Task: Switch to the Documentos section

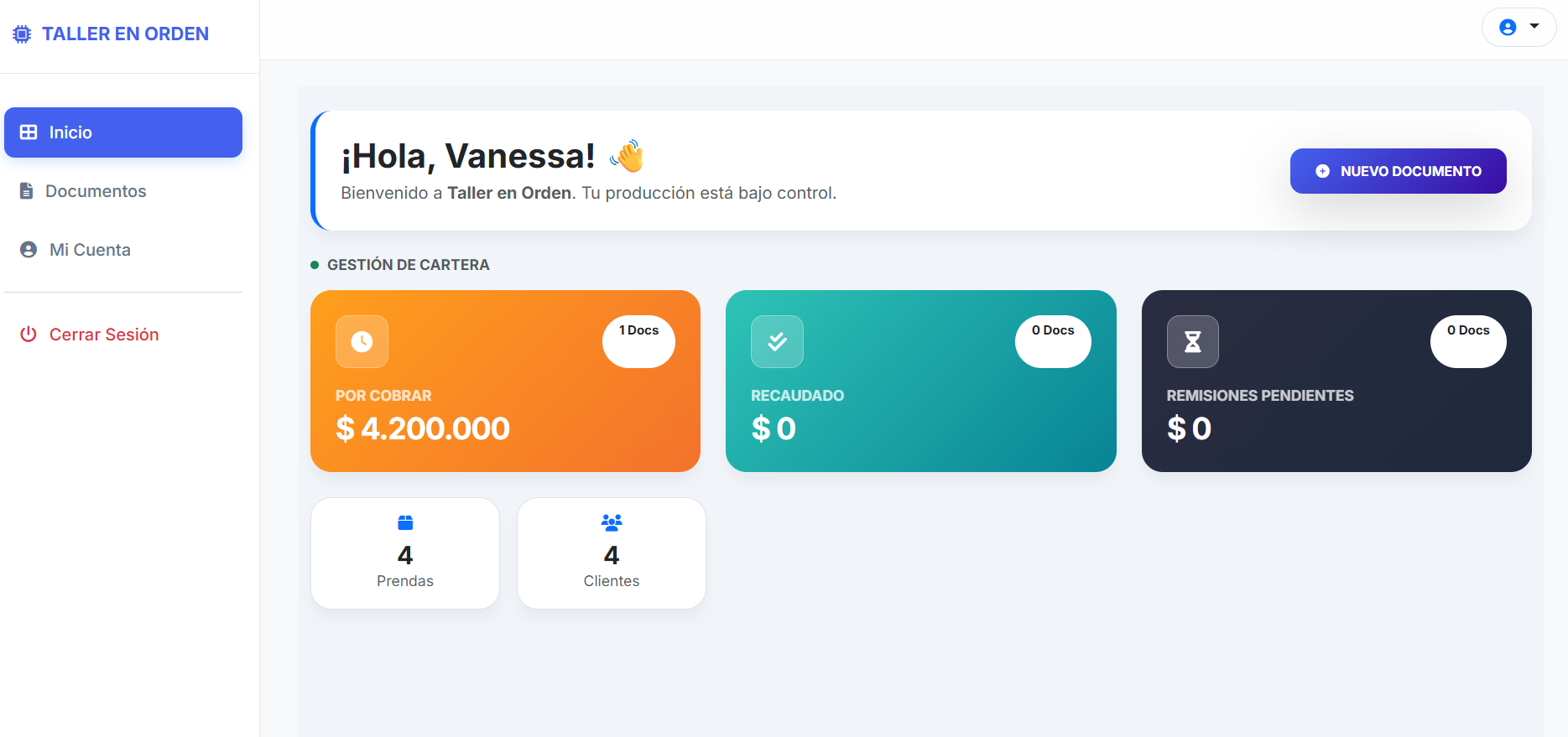Action: [x=95, y=190]
